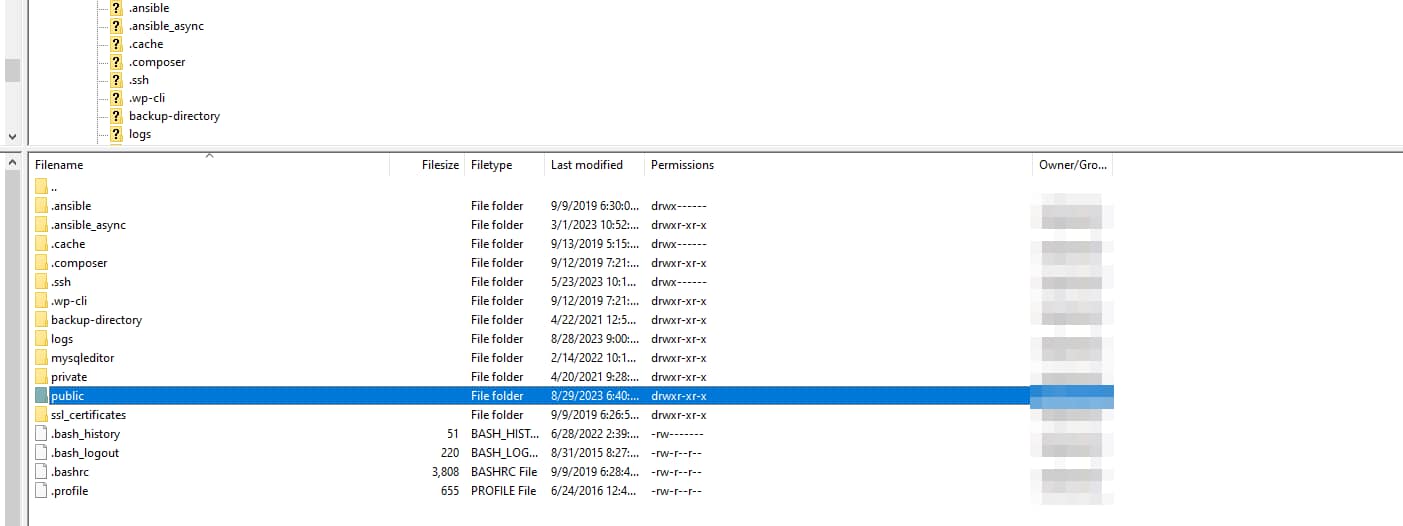
Task: Click the .composer folder icon in file list
Action: 41,263
